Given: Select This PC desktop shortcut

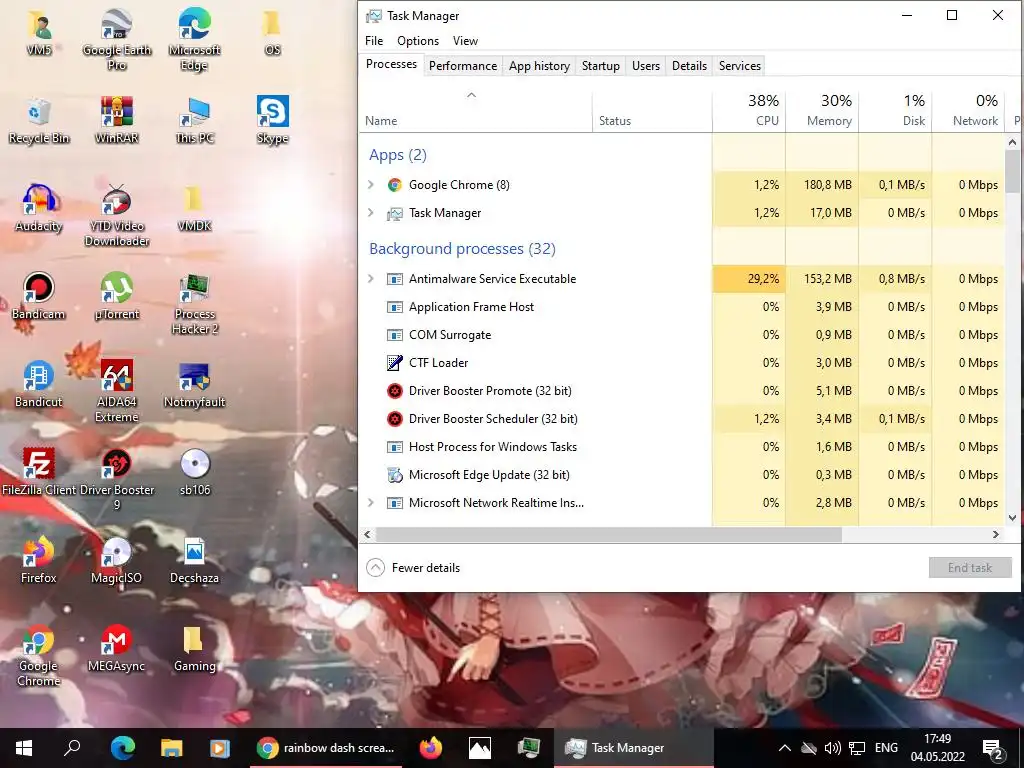Looking at the screenshot, I should (195, 121).
